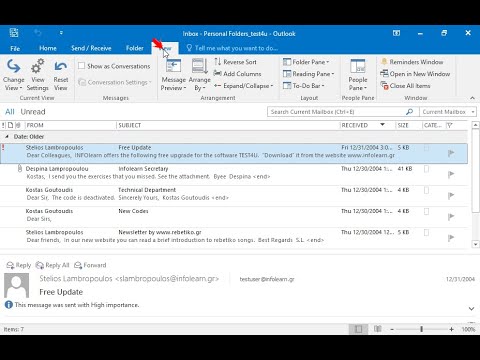This screenshot has width=480, height=360.
Task: Click Add Columns
Action: (x=237, y=74)
